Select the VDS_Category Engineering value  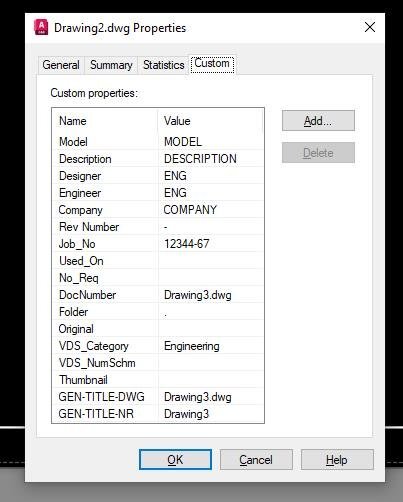point(192,346)
